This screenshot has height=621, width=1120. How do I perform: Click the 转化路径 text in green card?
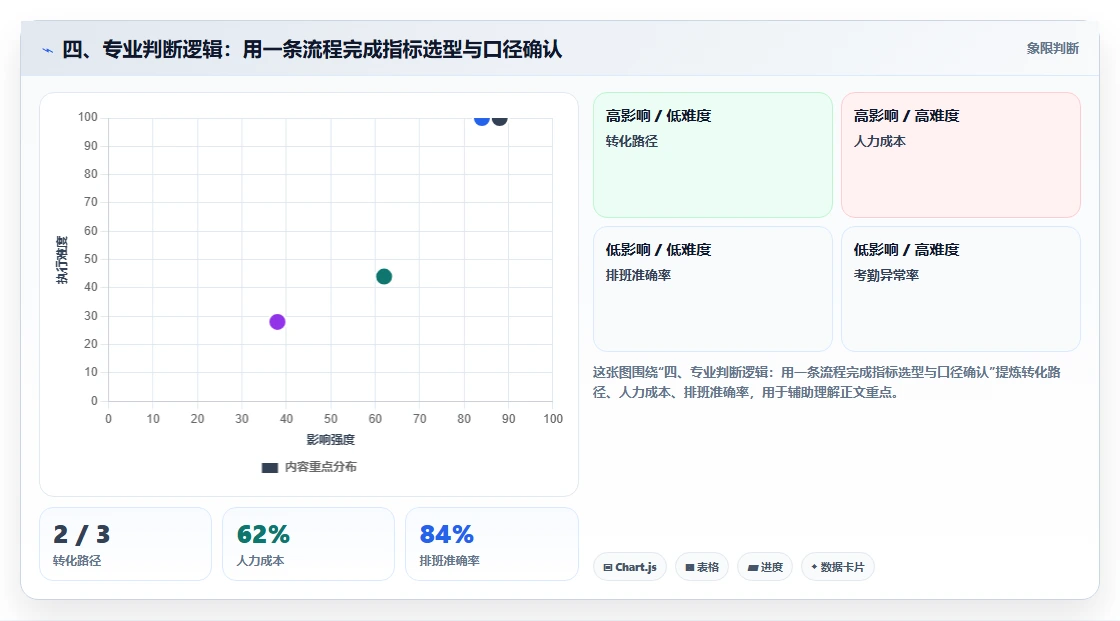click(631, 141)
